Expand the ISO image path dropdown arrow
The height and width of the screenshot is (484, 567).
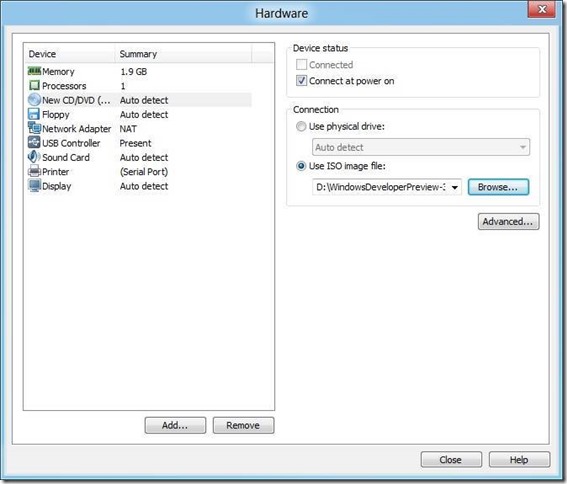coord(455,187)
